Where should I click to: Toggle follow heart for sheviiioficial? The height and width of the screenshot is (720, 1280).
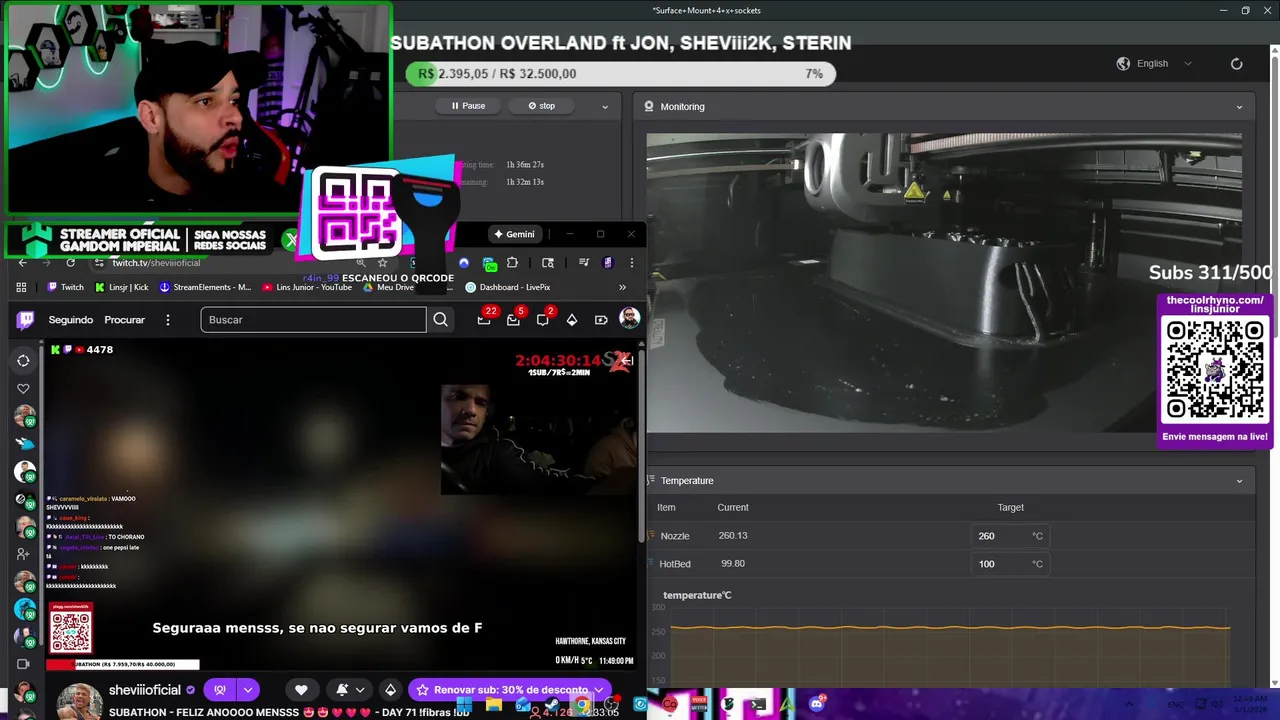(301, 690)
